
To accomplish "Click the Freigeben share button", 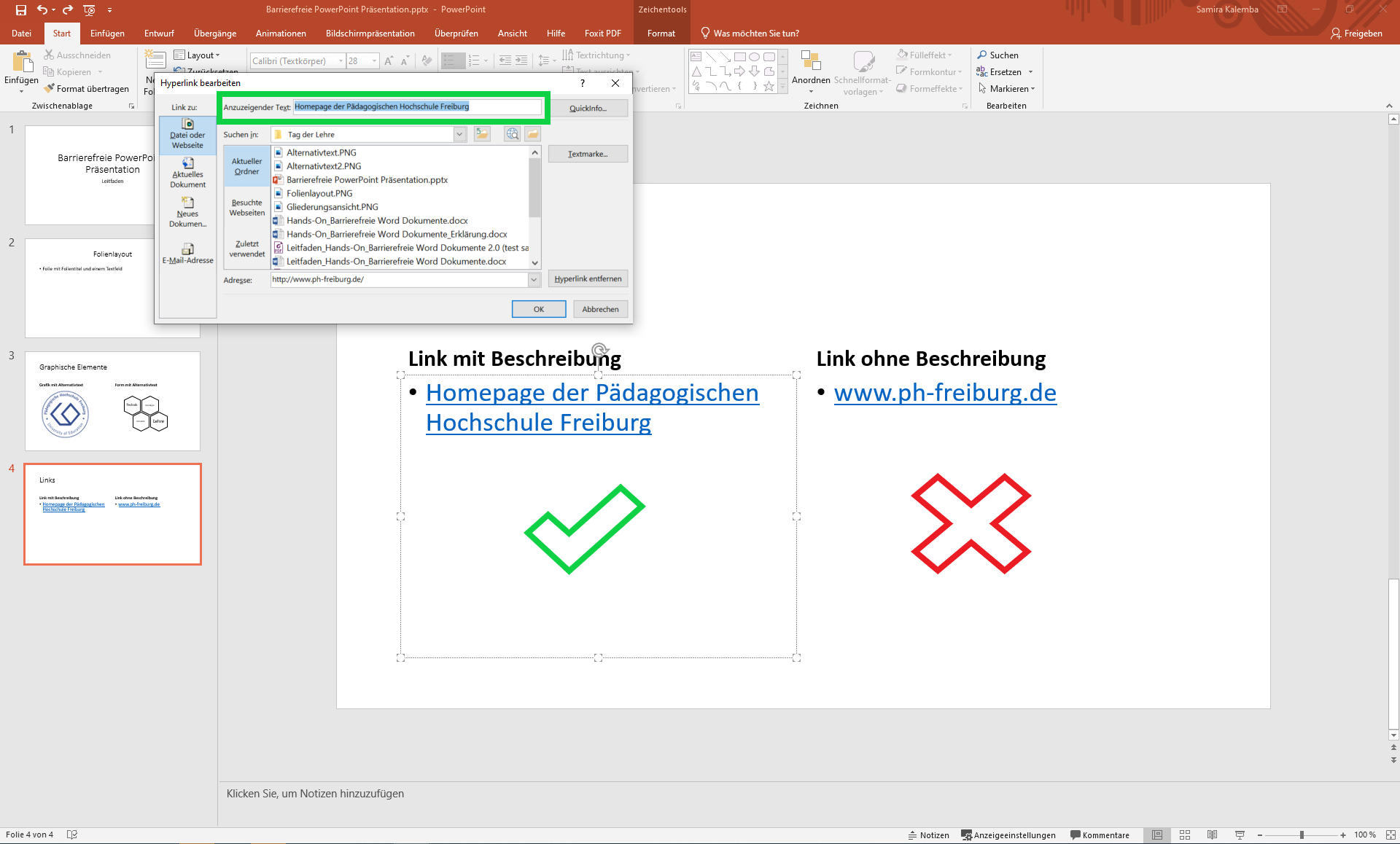I will pyautogui.click(x=1356, y=34).
